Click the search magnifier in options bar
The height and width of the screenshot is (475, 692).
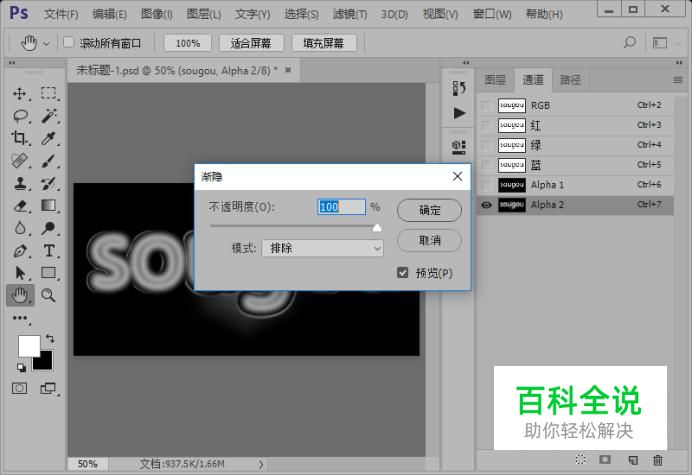629,42
